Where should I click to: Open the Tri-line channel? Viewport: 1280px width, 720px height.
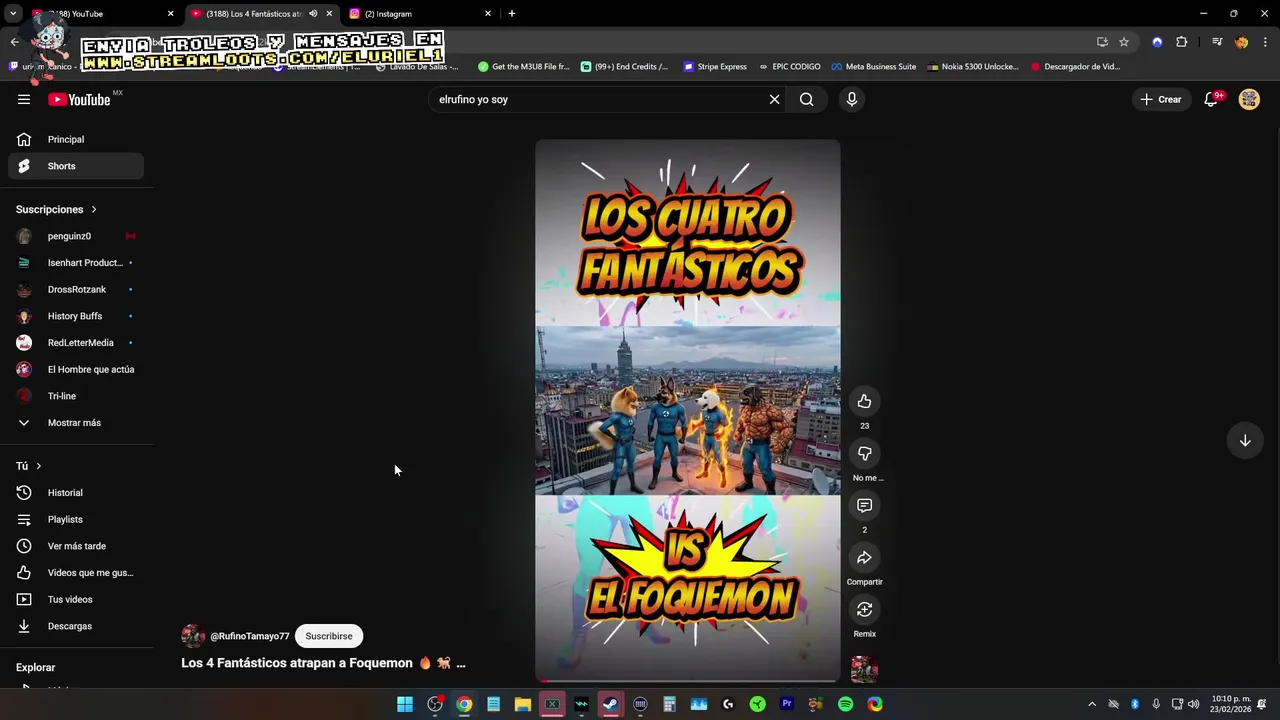(x=76, y=396)
